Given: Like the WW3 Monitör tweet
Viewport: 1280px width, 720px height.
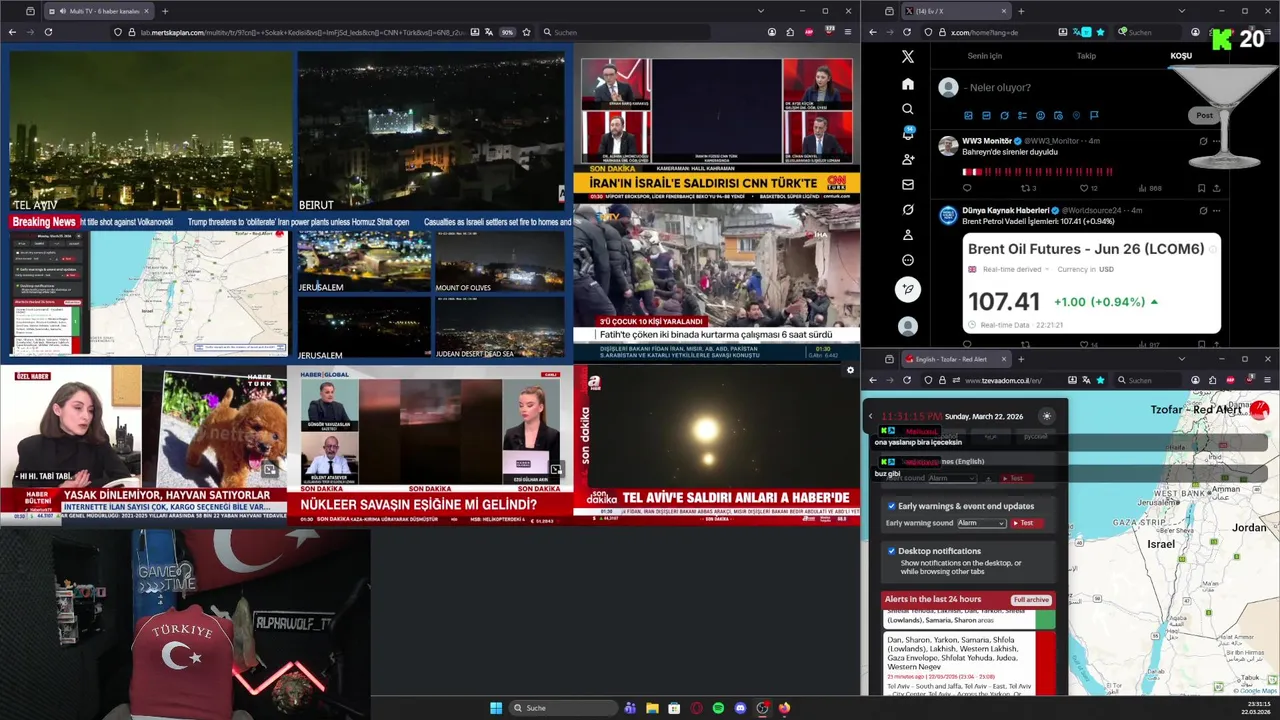Looking at the screenshot, I should (1084, 188).
